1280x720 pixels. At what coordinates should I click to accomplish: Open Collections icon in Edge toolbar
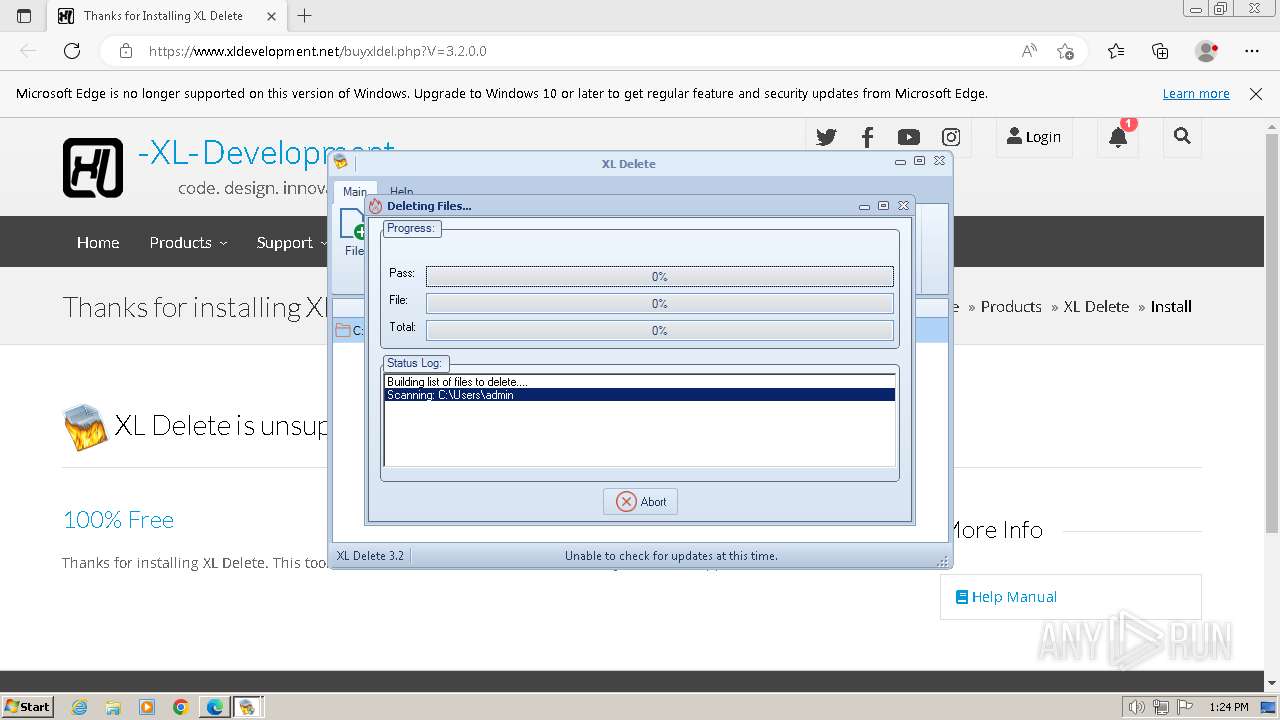pyautogui.click(x=1160, y=51)
